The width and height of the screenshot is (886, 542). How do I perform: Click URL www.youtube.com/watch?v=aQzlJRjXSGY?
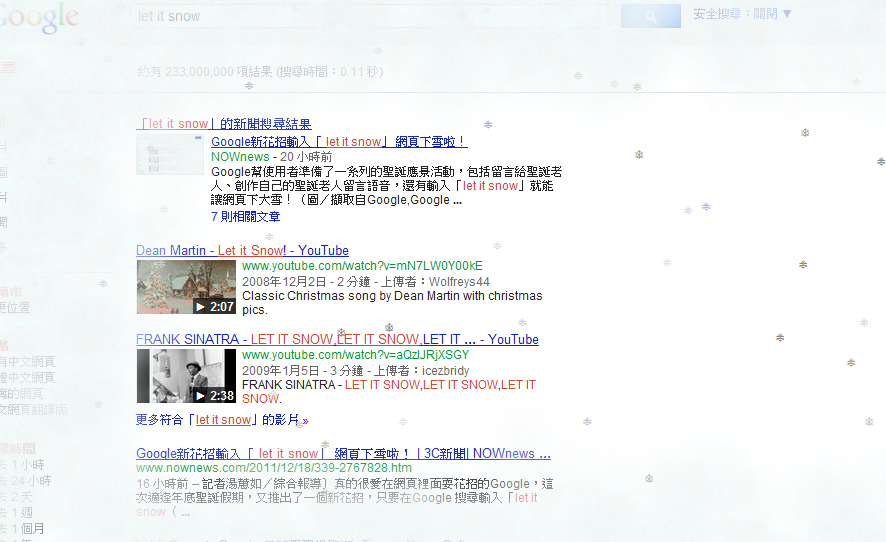pyautogui.click(x=355, y=355)
